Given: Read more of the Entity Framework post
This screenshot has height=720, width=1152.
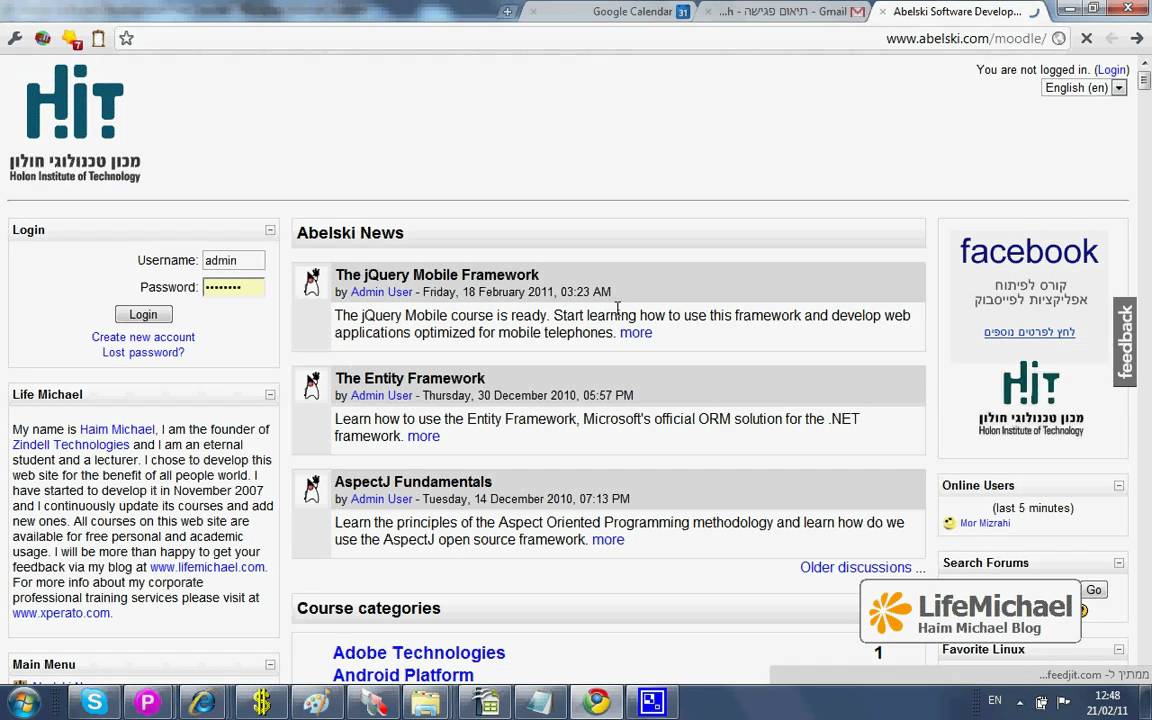Looking at the screenshot, I should pos(424,436).
